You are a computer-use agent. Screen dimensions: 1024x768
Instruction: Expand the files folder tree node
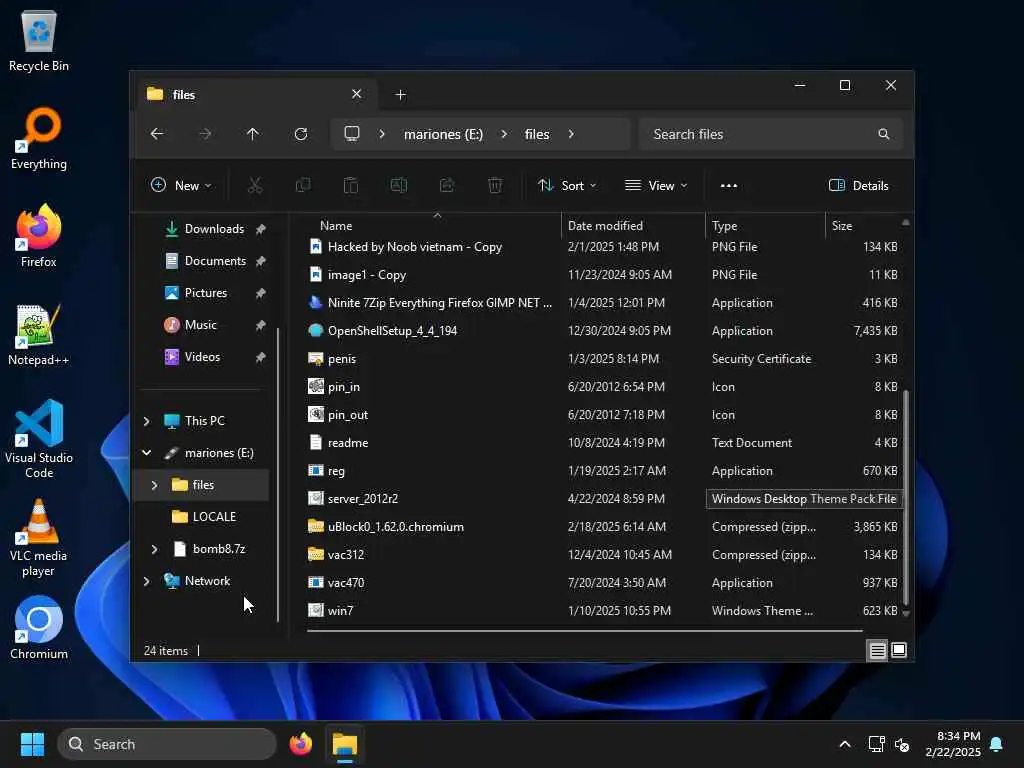click(x=154, y=485)
